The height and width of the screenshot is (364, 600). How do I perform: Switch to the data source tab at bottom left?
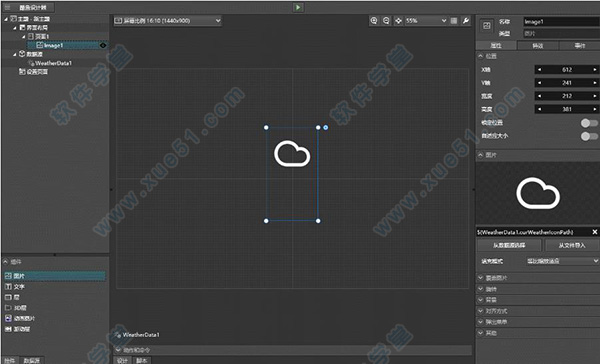point(31,361)
